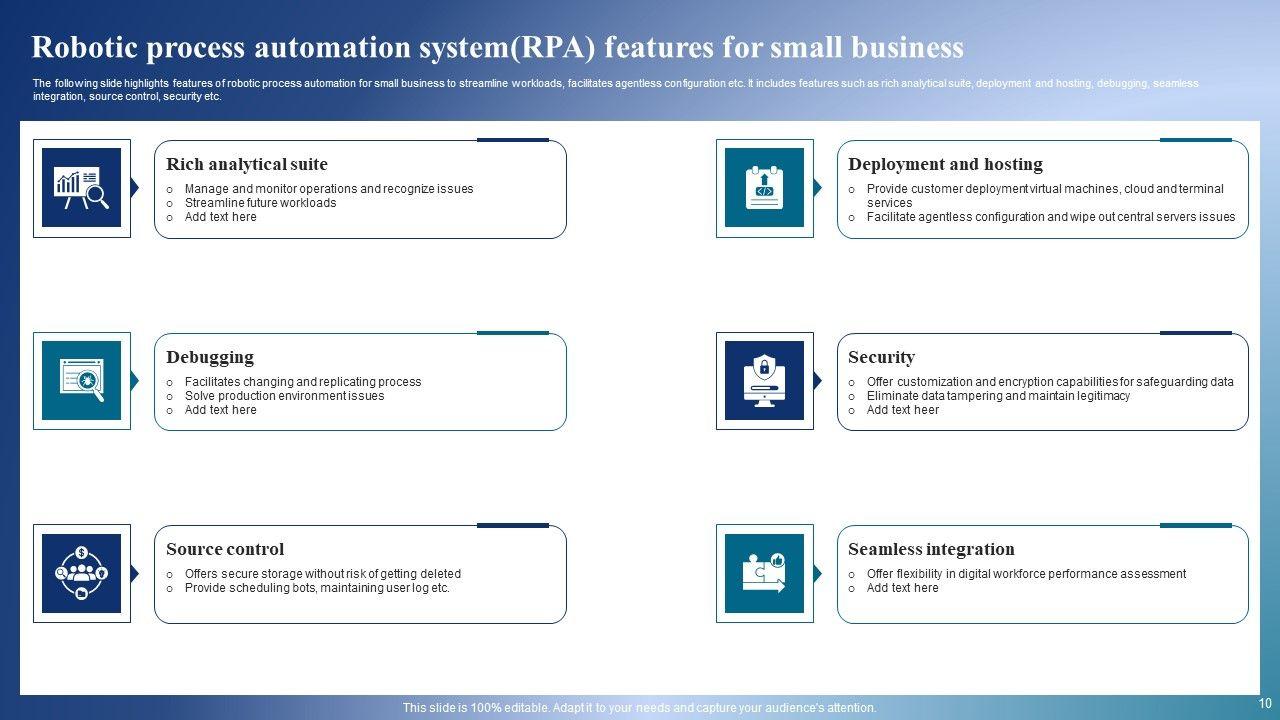This screenshot has width=1280, height=720.
Task: Select the 'Add text heer' bullet under Security
Action: 903,410
